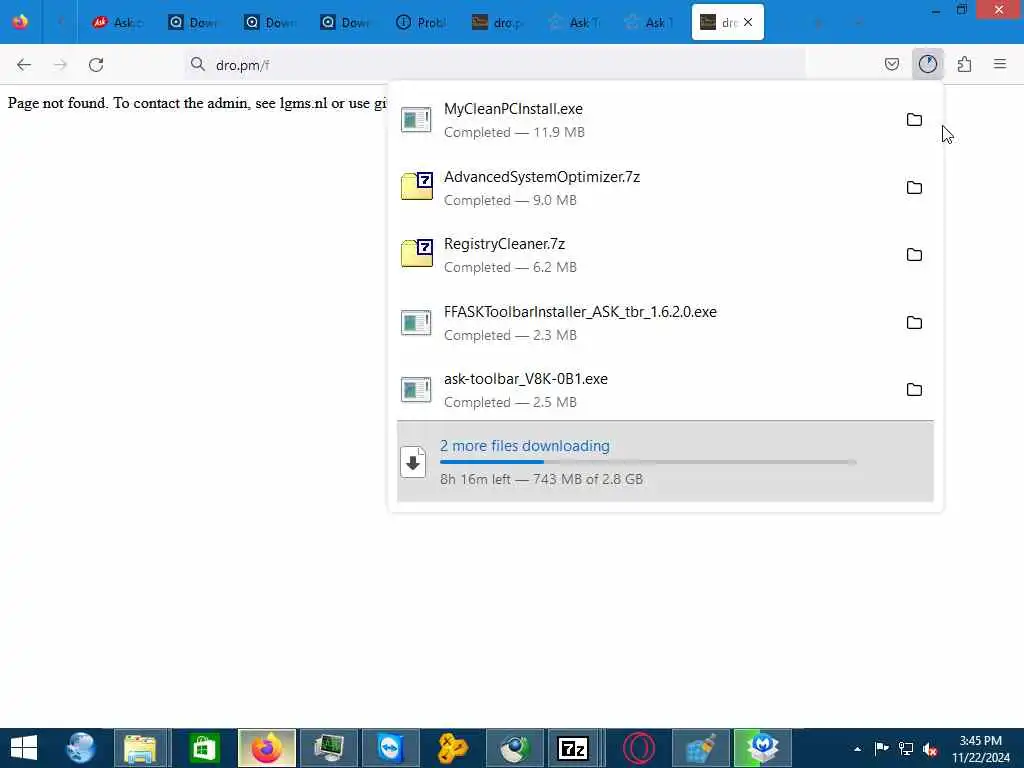The height and width of the screenshot is (768, 1024).
Task: Open folder icon beside RegistryCleaner.7z
Action: pyautogui.click(x=914, y=255)
